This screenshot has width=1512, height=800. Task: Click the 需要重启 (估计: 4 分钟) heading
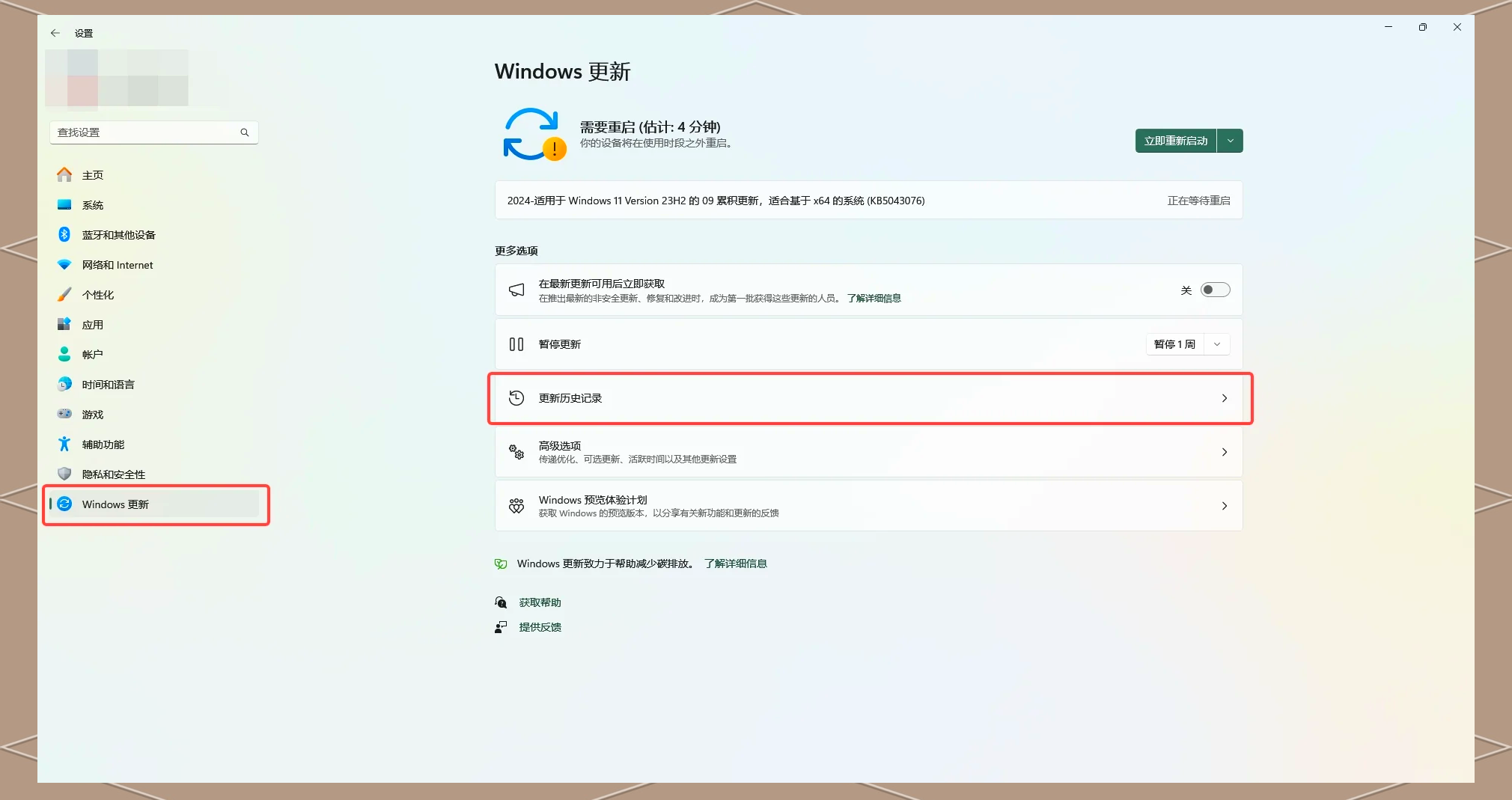(x=650, y=126)
